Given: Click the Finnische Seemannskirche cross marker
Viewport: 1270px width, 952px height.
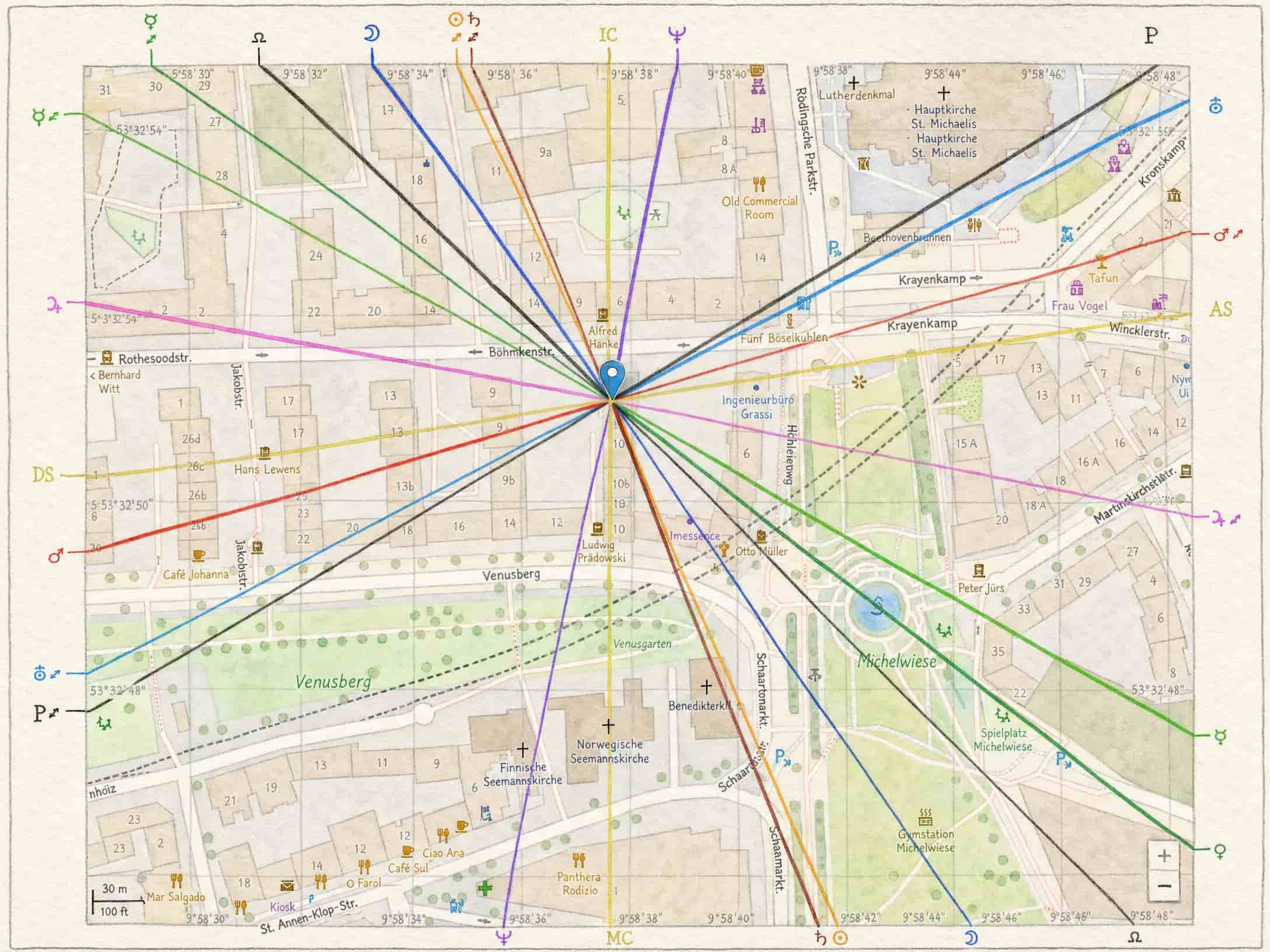Looking at the screenshot, I should (x=522, y=748).
